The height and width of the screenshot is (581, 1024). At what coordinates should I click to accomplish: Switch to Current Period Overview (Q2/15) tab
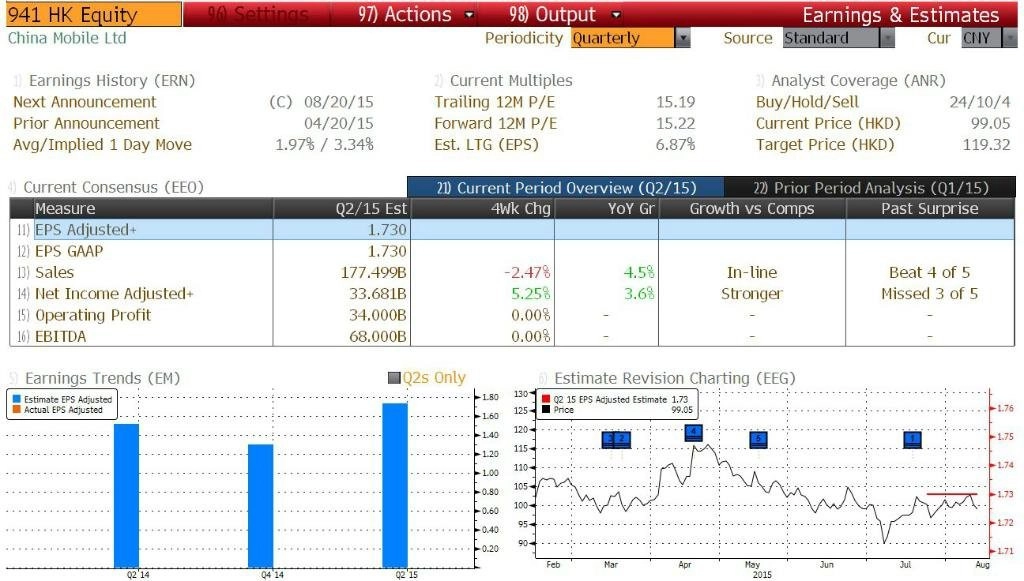click(566, 187)
